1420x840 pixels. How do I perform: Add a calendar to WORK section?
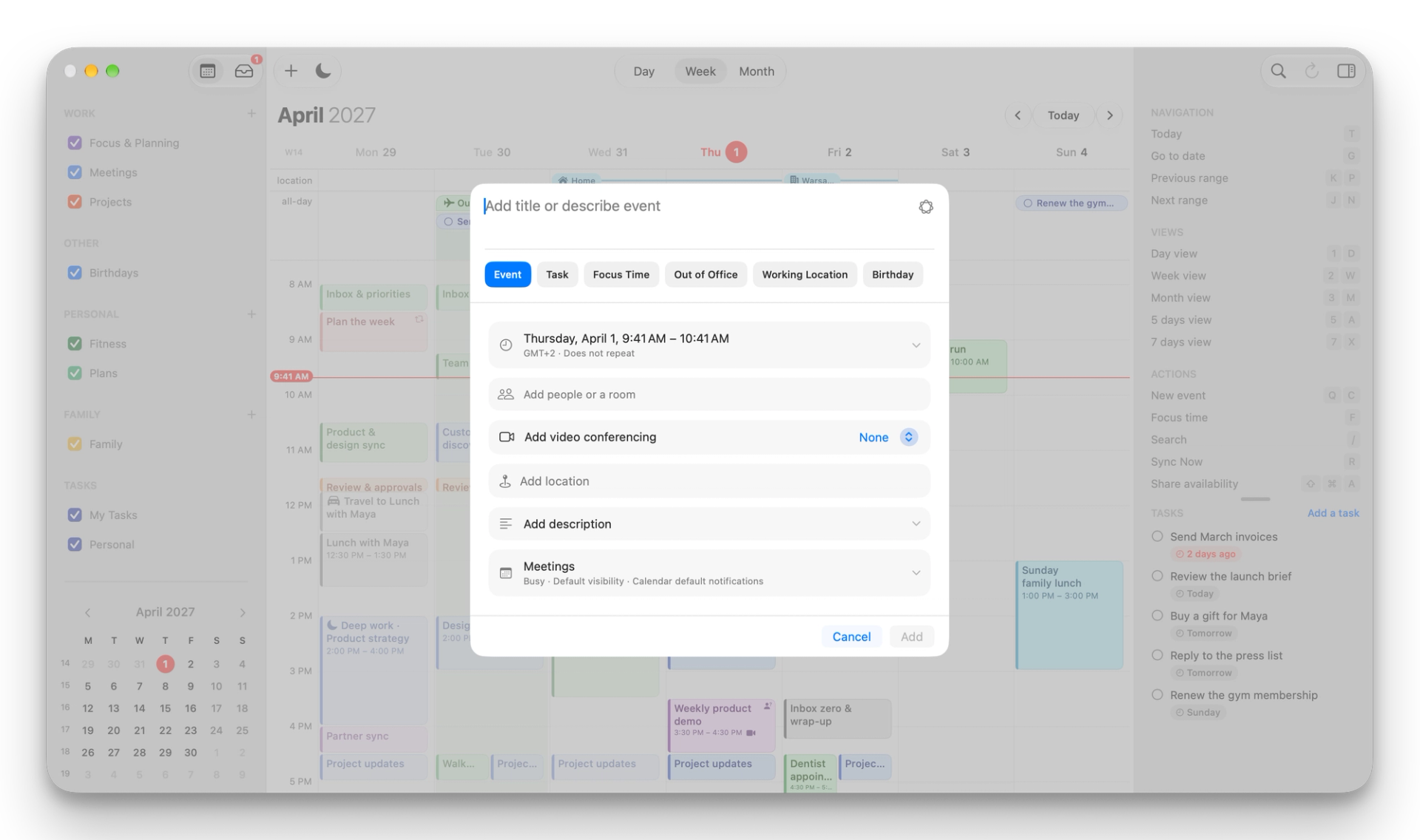251,113
